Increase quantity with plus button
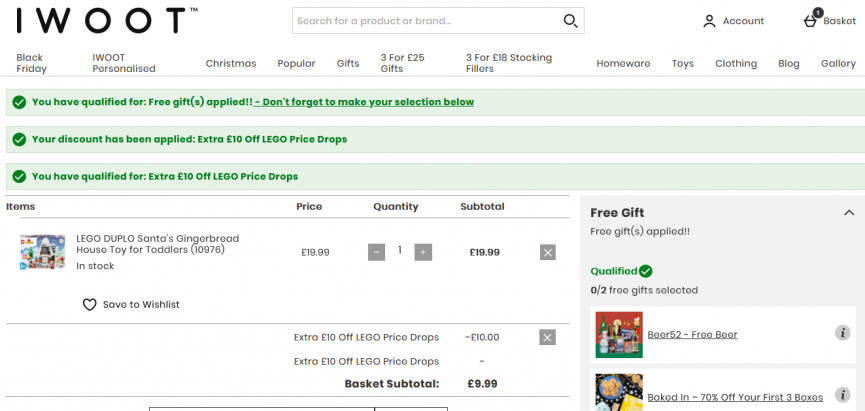865x411 pixels. [x=423, y=252]
